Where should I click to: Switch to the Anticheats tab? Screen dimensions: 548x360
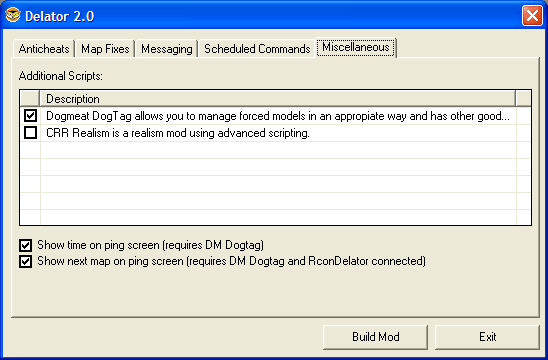tap(44, 49)
